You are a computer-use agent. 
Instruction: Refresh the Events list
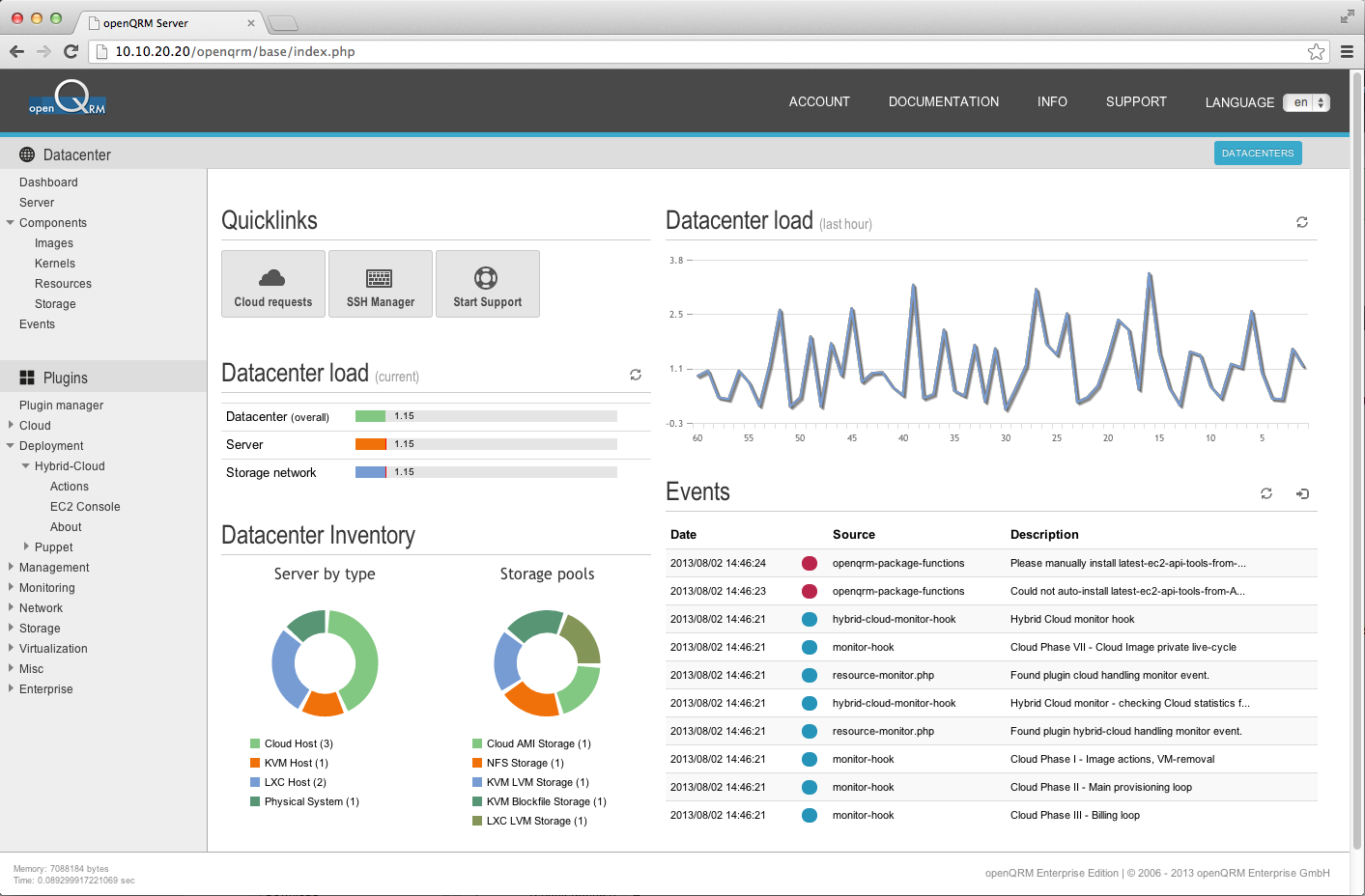pos(1265,493)
